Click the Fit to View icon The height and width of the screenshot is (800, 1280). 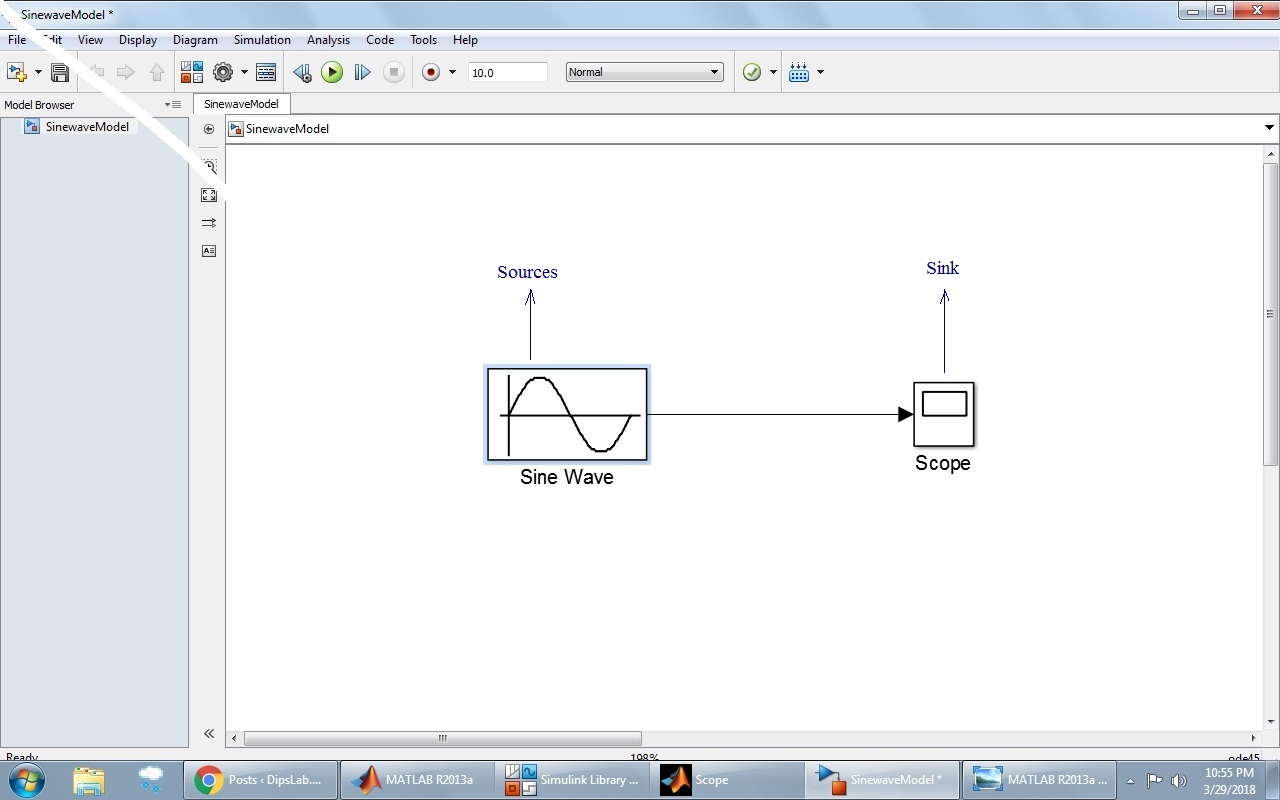click(x=208, y=195)
